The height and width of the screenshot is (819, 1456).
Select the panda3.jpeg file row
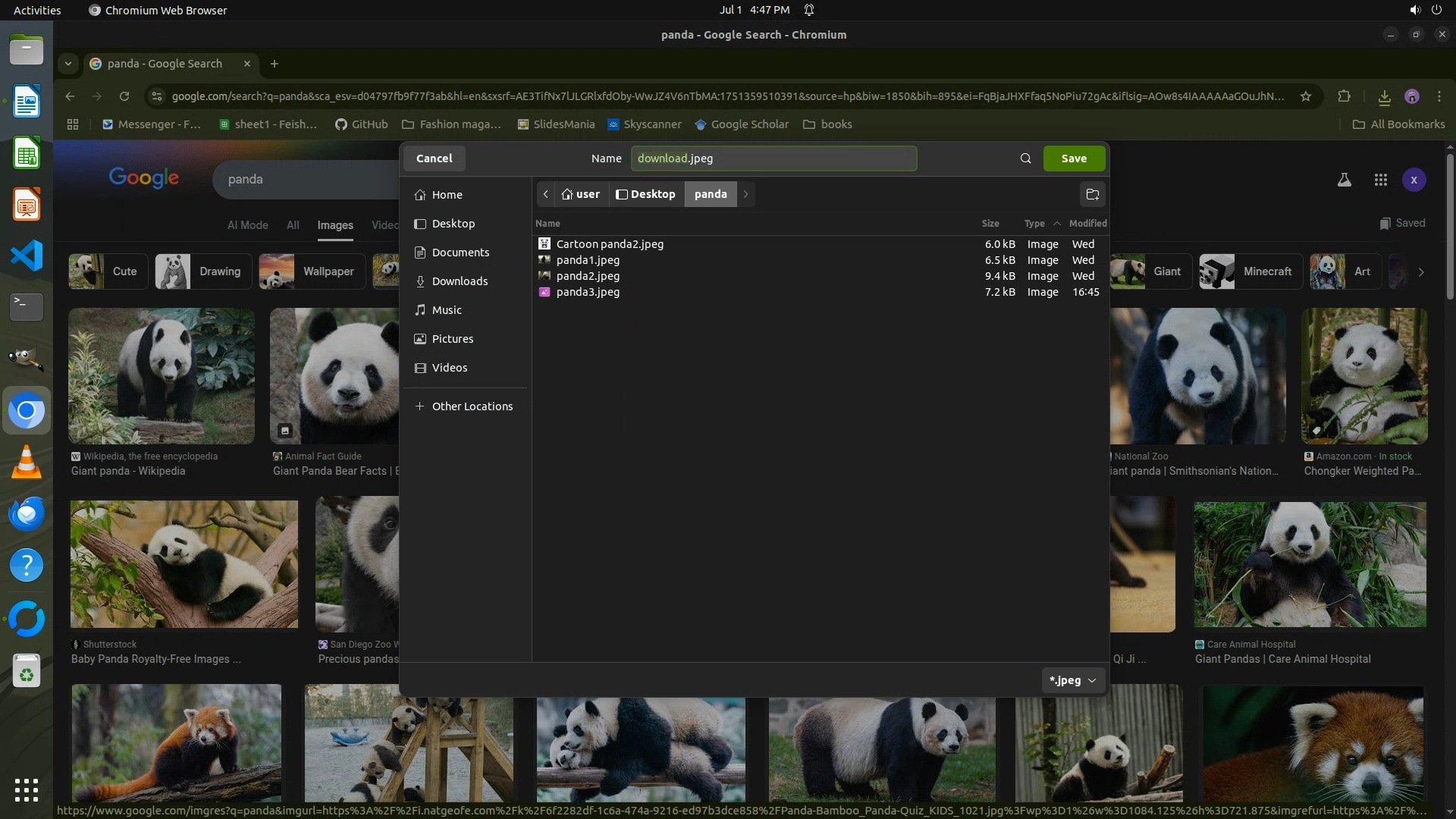click(x=588, y=292)
